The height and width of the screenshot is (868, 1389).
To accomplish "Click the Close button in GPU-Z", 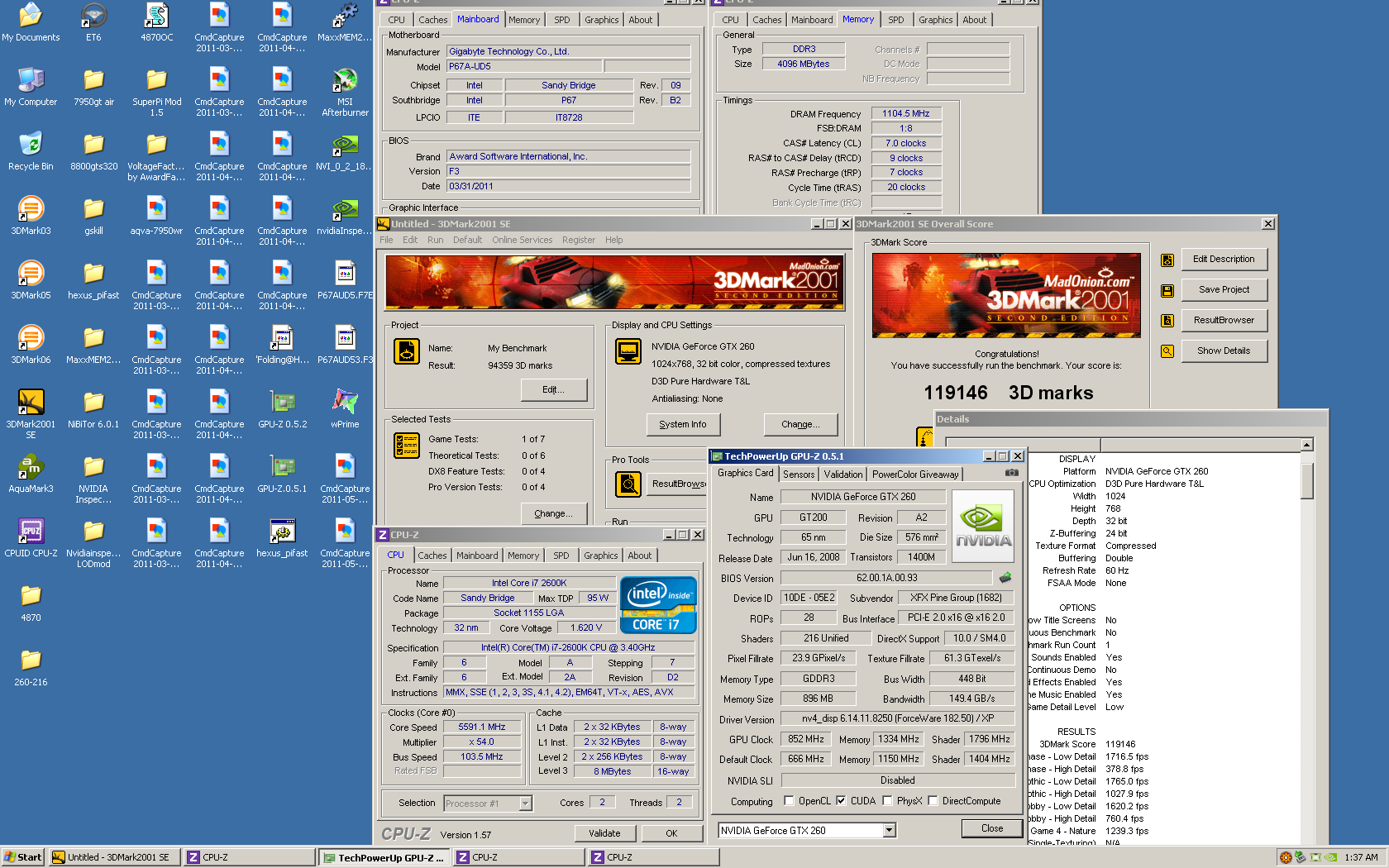I will pos(992,828).
